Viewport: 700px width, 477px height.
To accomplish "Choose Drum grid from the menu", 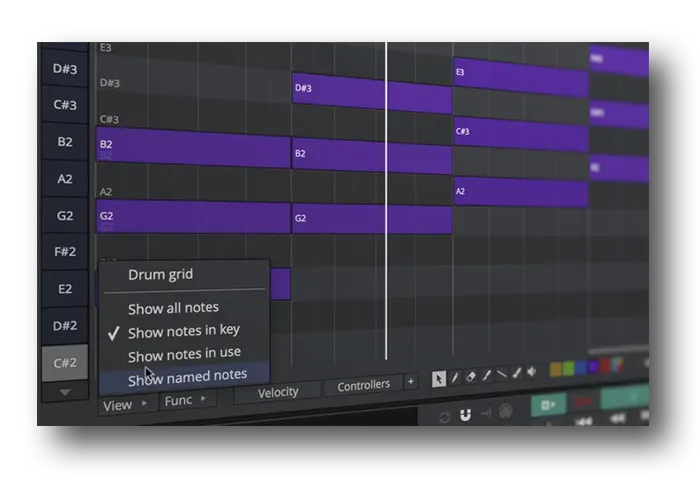I will click(x=160, y=274).
